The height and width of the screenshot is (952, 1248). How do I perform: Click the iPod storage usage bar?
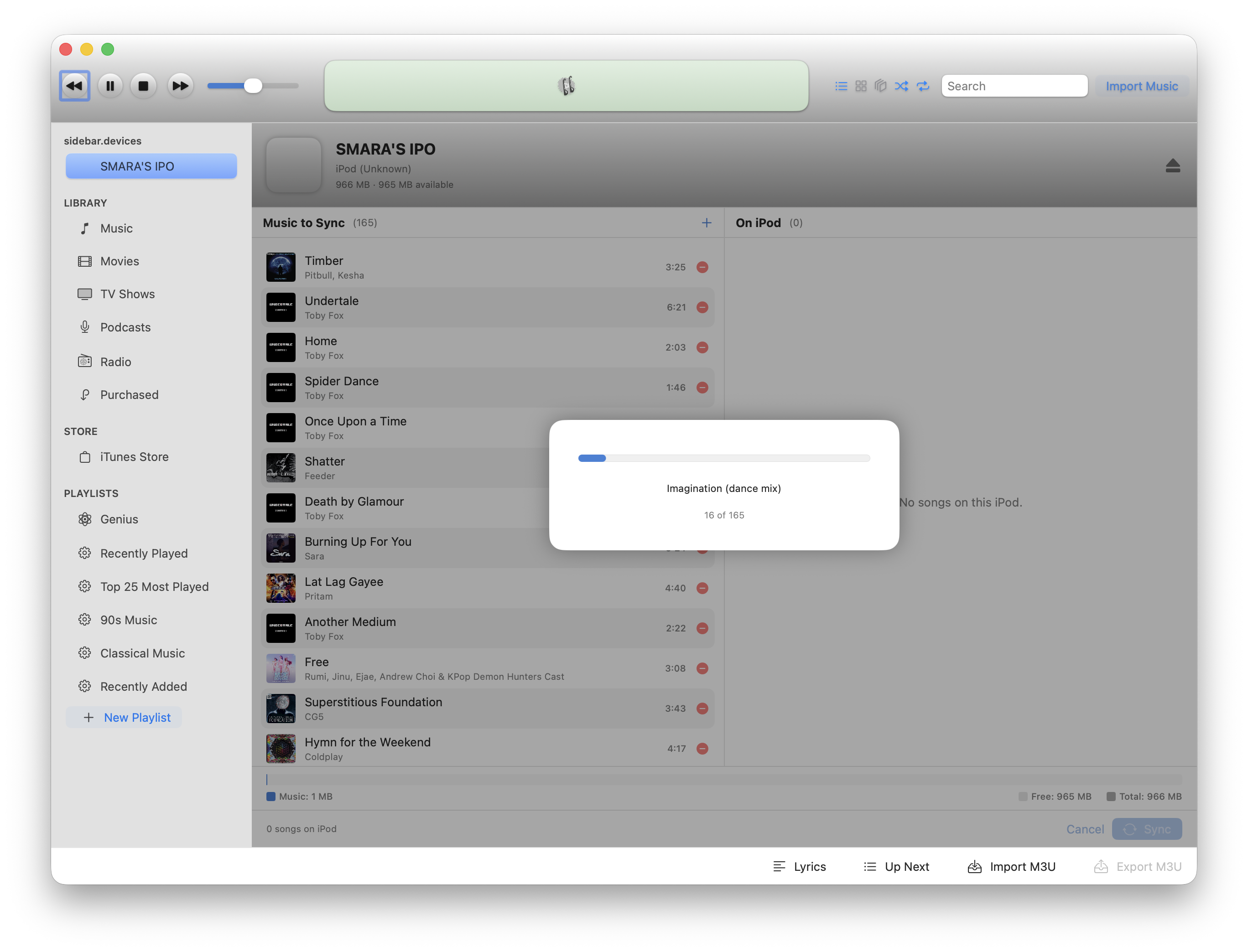[x=724, y=780]
